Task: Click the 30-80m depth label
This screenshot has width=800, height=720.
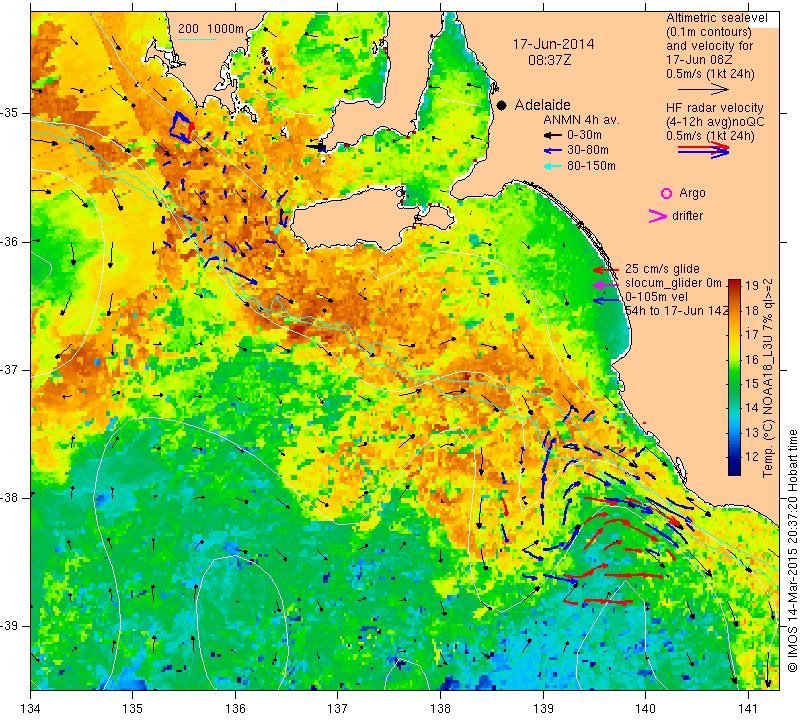Action: click(x=588, y=151)
